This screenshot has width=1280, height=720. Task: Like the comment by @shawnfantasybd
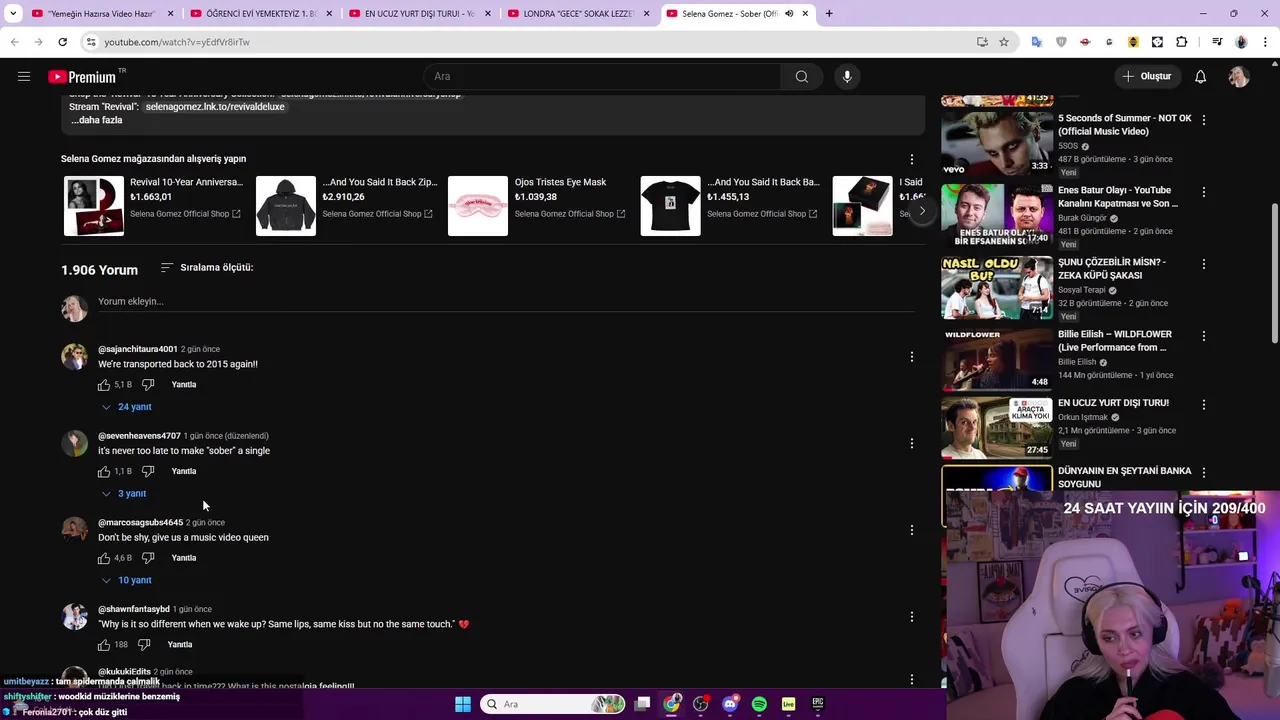click(104, 645)
